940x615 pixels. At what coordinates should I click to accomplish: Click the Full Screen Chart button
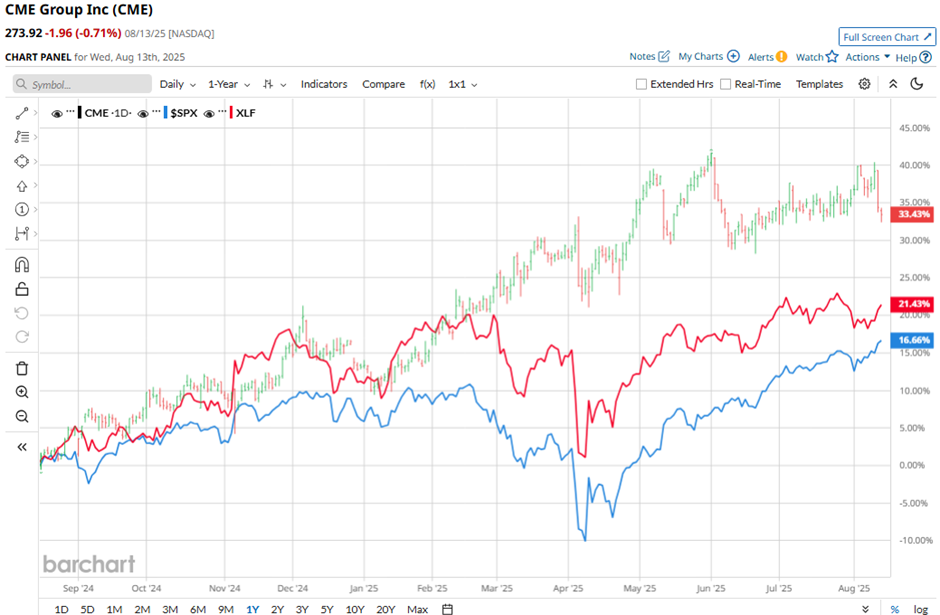887,37
